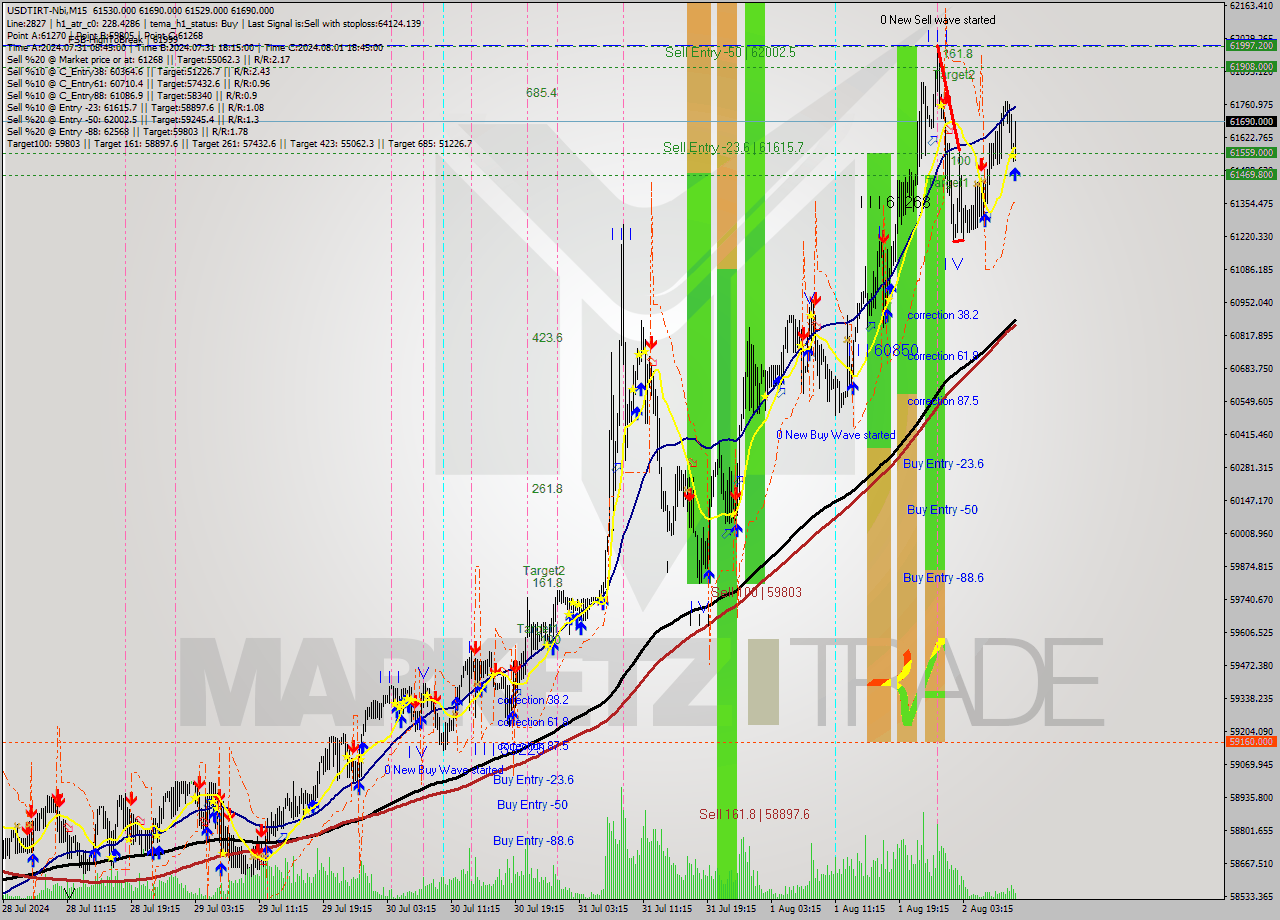The width and height of the screenshot is (1280, 920).
Task: Select the 'Sell %20 @ Entry -50: 62002.5' line
Action: point(132,119)
